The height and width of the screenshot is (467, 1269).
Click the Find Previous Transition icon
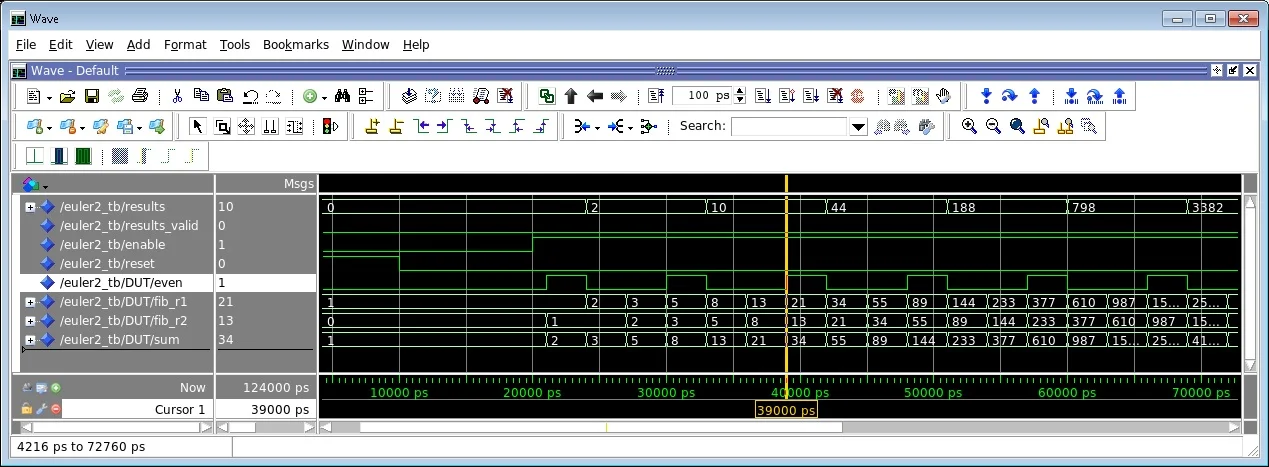pos(421,126)
